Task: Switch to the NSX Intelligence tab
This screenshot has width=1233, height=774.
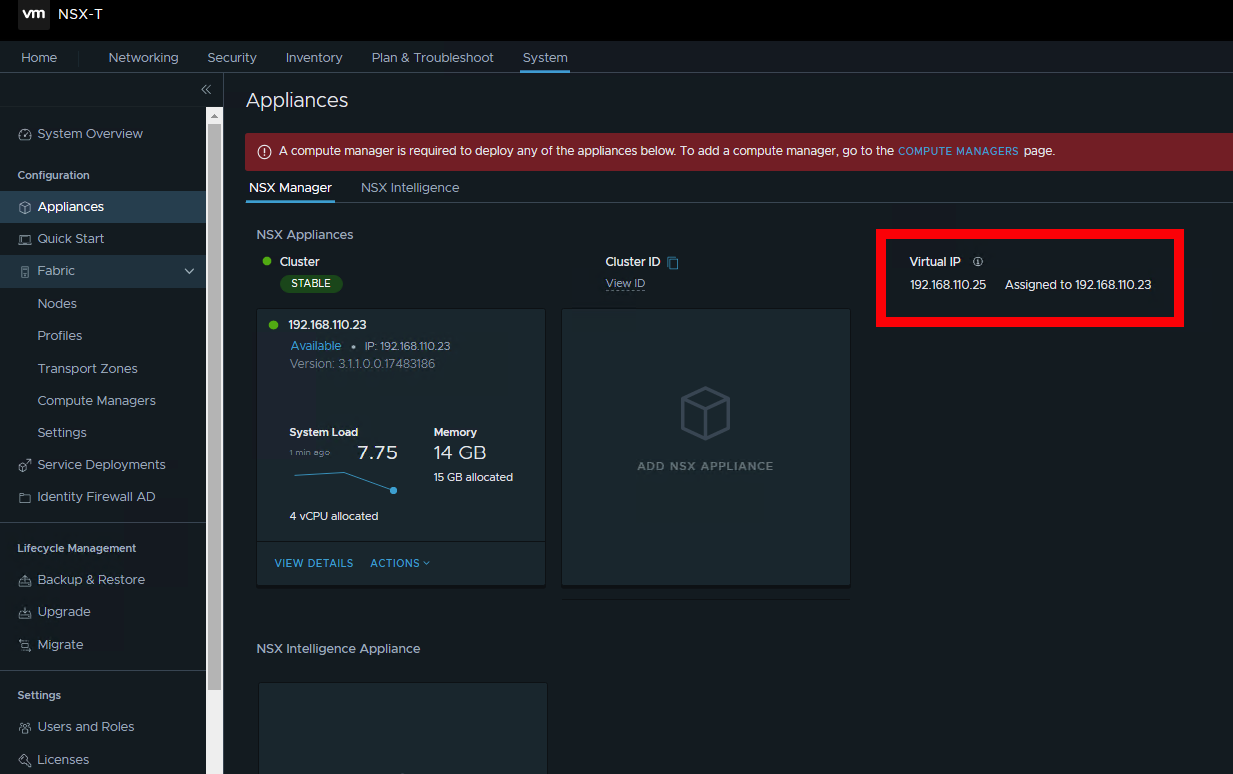Action: click(410, 188)
